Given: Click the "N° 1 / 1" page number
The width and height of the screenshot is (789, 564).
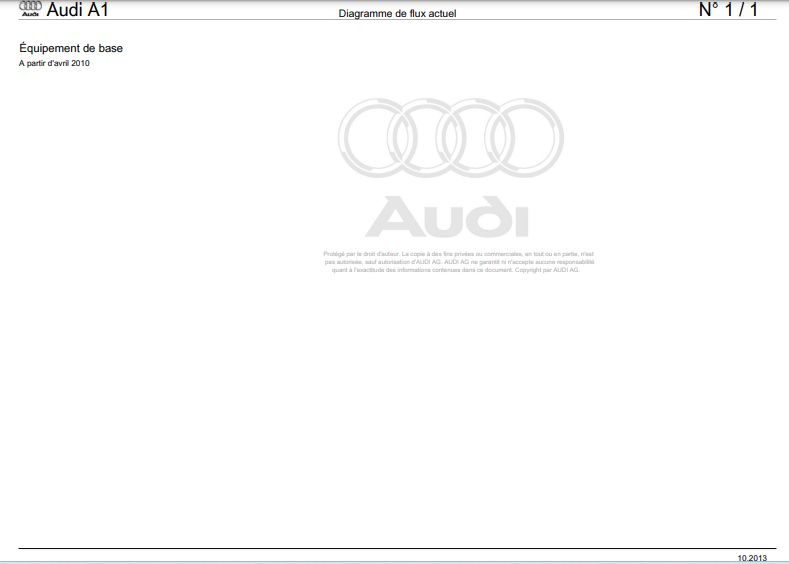Looking at the screenshot, I should [727, 11].
